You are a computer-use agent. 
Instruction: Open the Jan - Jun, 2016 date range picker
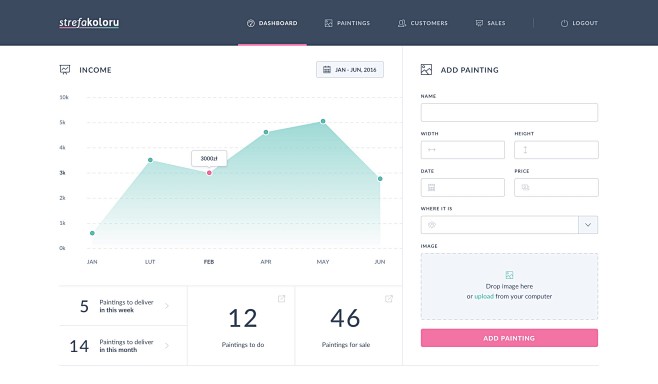350,70
